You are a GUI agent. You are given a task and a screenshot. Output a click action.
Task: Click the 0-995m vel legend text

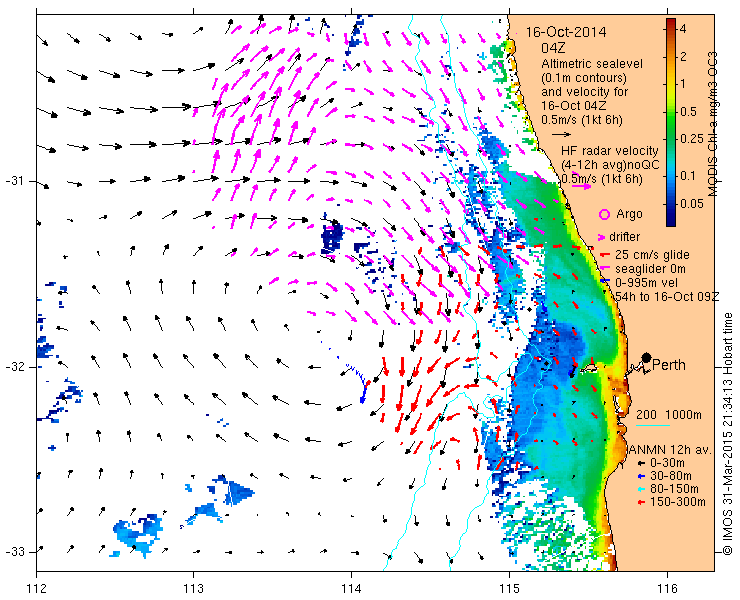pos(647,283)
